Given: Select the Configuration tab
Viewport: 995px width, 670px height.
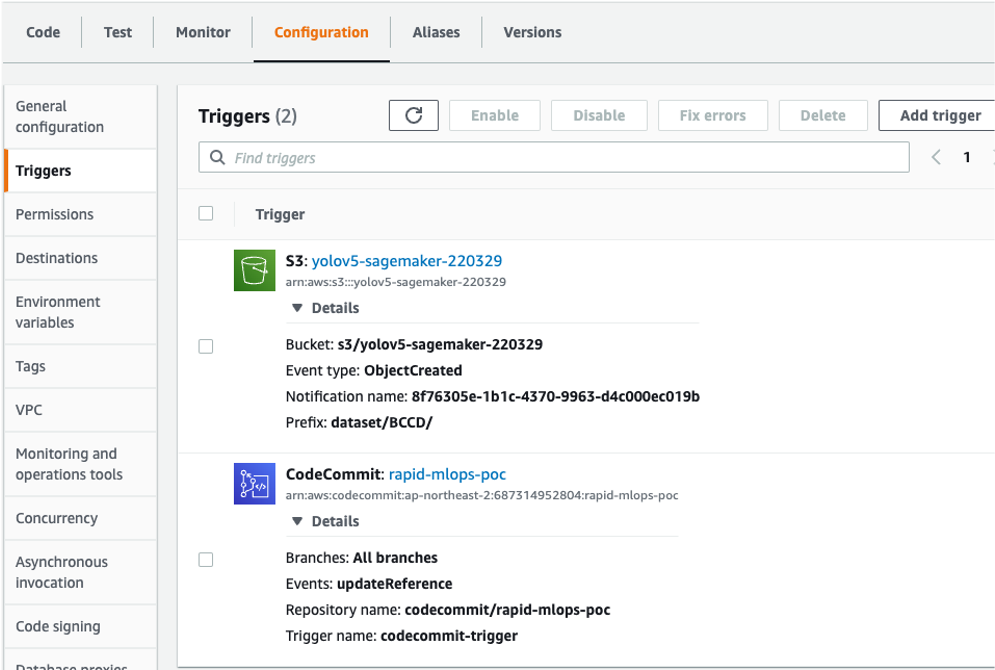Looking at the screenshot, I should pyautogui.click(x=321, y=32).
